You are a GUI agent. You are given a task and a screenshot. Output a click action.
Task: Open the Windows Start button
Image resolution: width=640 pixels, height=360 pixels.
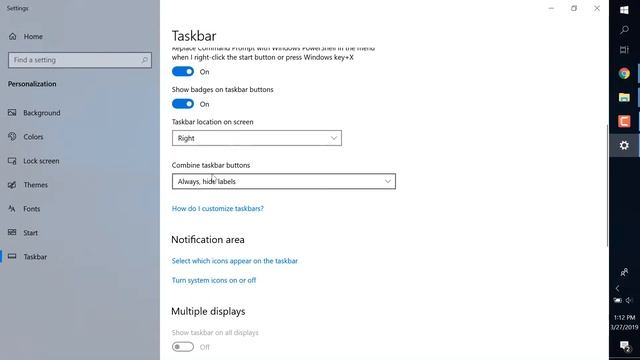(x=624, y=10)
